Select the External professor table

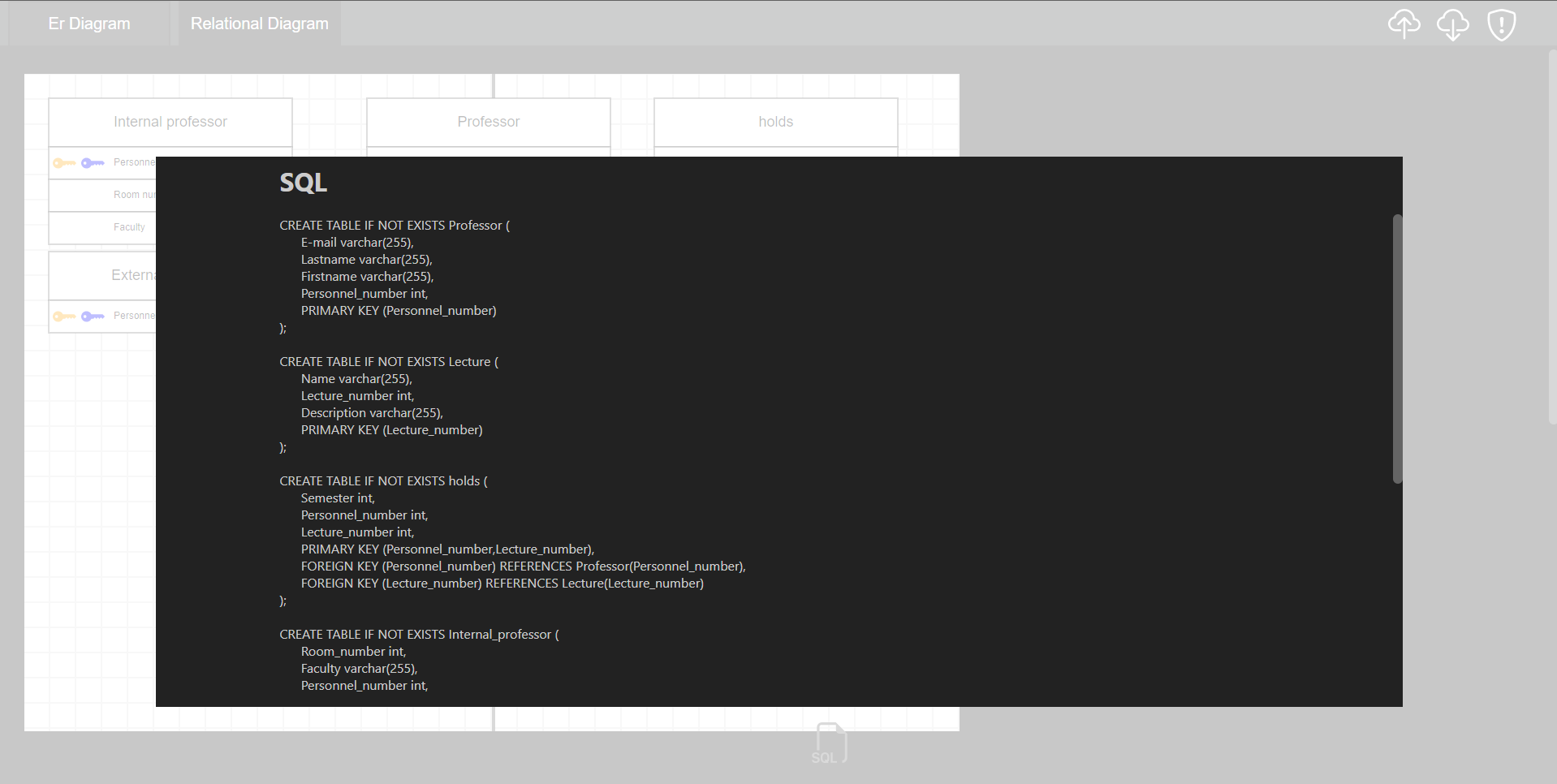pyautogui.click(x=134, y=275)
